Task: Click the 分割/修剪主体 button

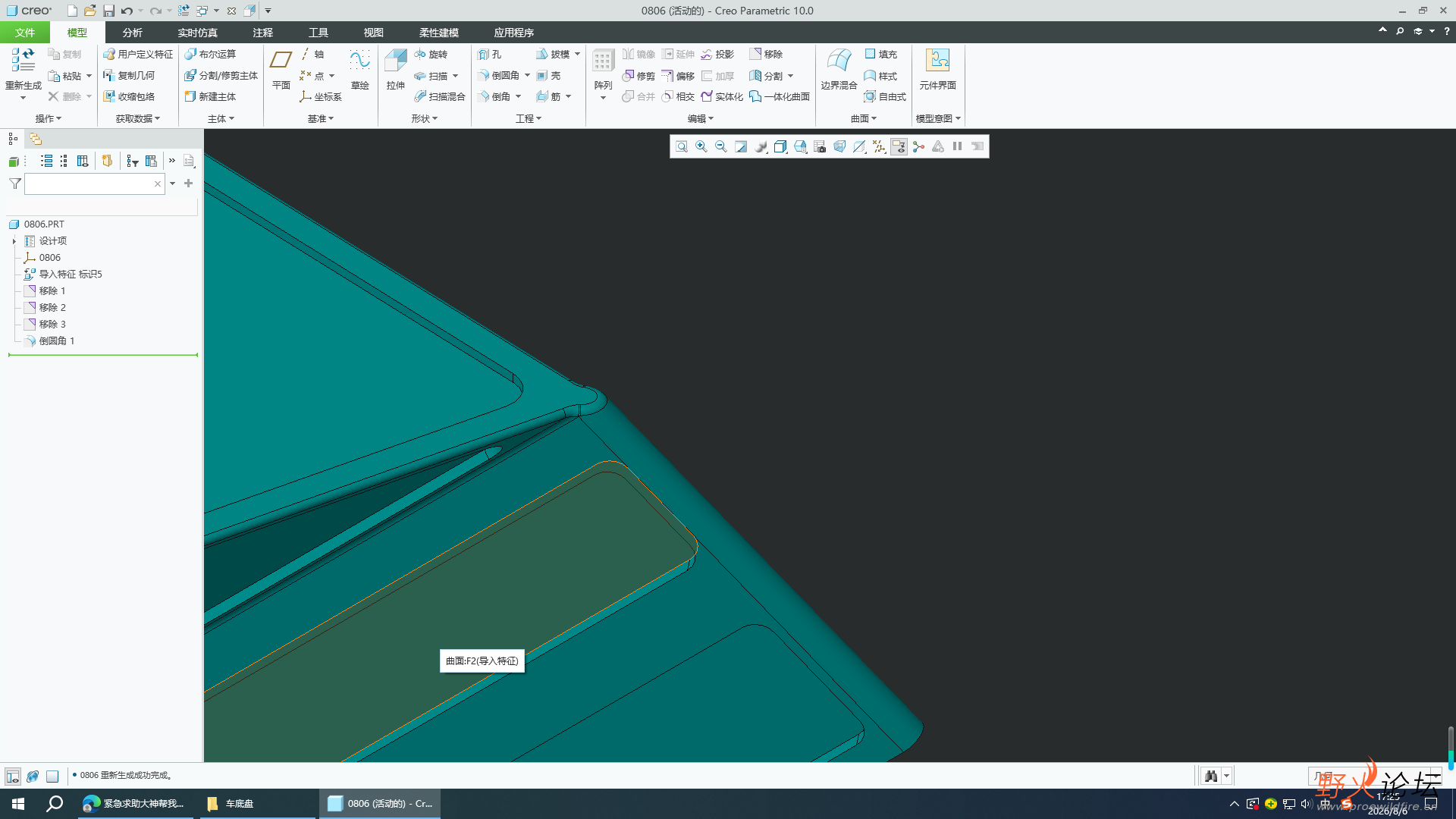Action: tap(221, 76)
